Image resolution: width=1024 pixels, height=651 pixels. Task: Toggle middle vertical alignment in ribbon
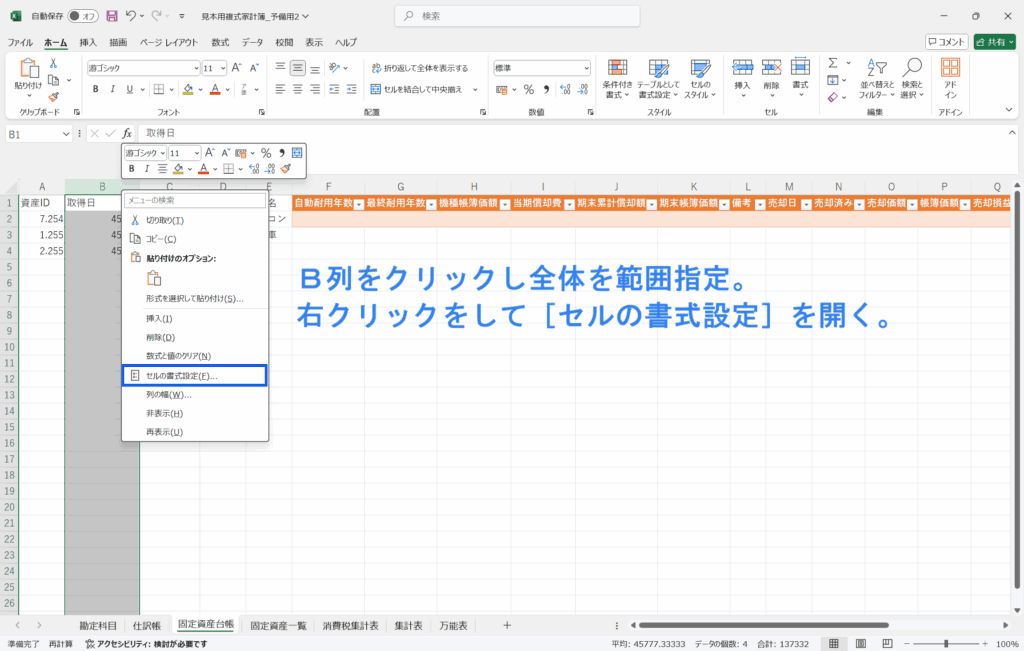(298, 68)
